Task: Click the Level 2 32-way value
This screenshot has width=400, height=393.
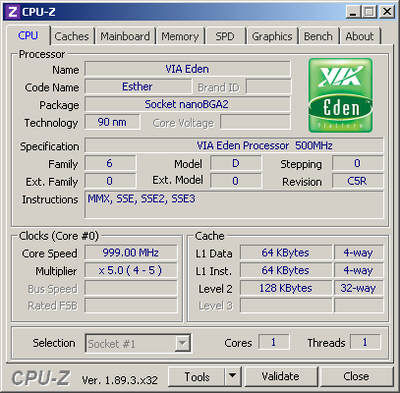Action: [x=359, y=288]
